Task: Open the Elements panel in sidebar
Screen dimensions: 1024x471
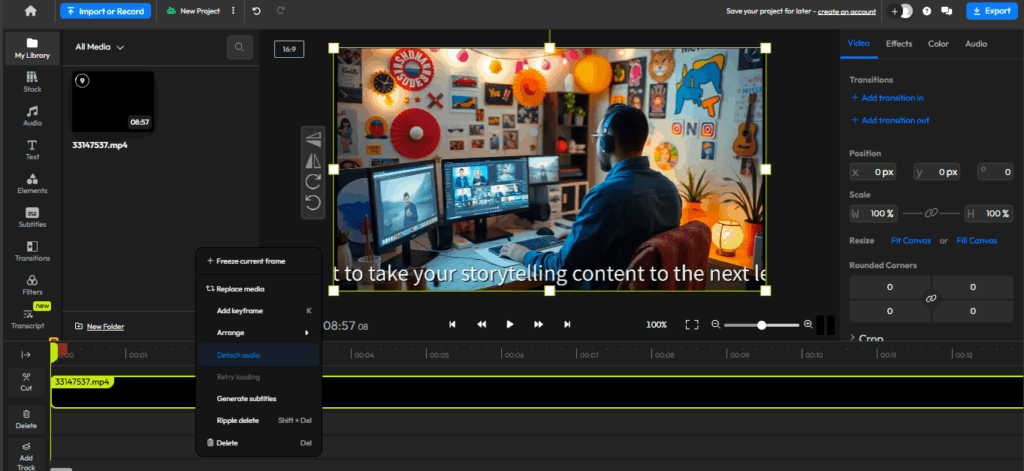Action: [x=32, y=182]
